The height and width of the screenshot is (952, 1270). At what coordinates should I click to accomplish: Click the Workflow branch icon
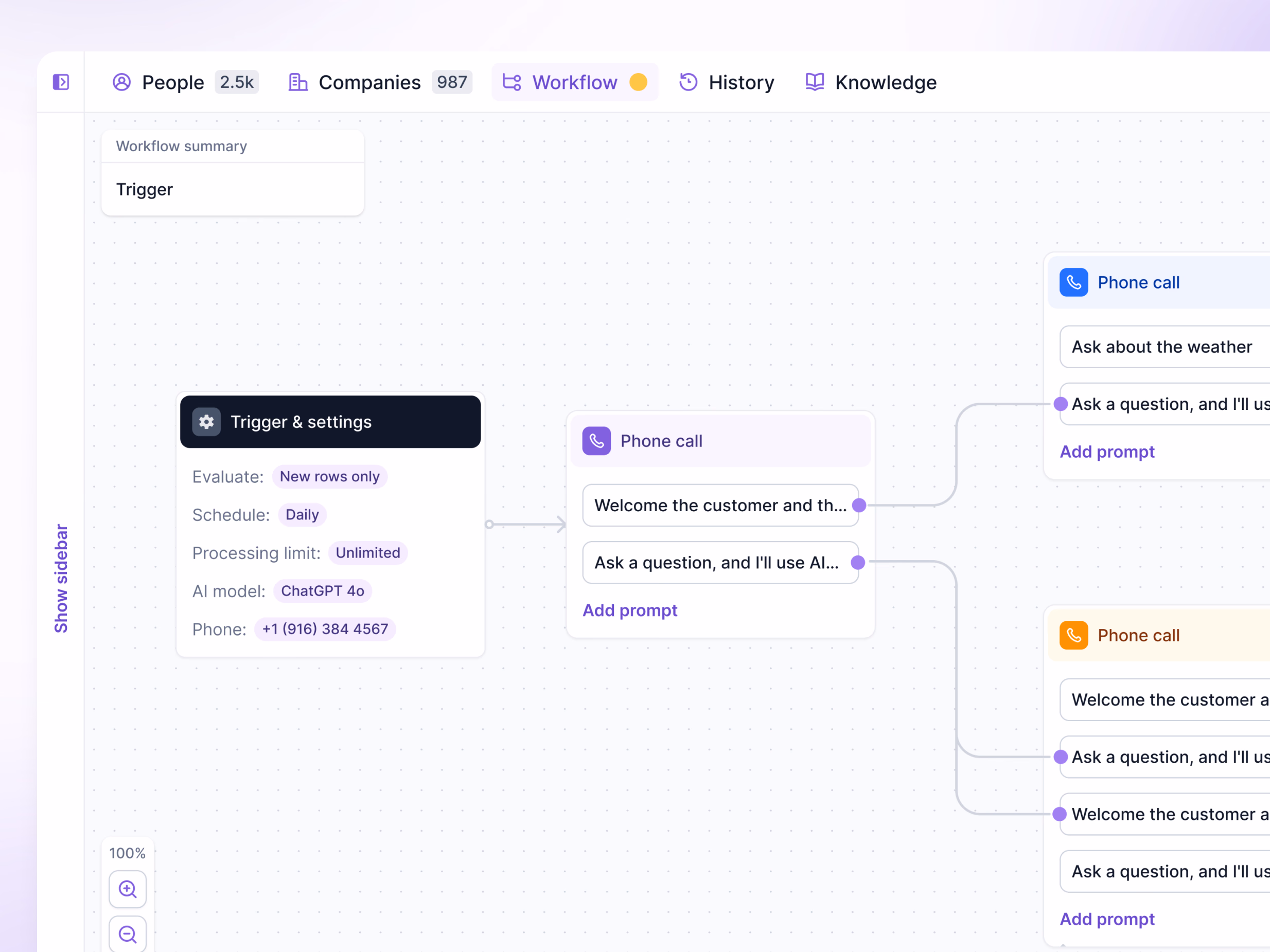511,82
